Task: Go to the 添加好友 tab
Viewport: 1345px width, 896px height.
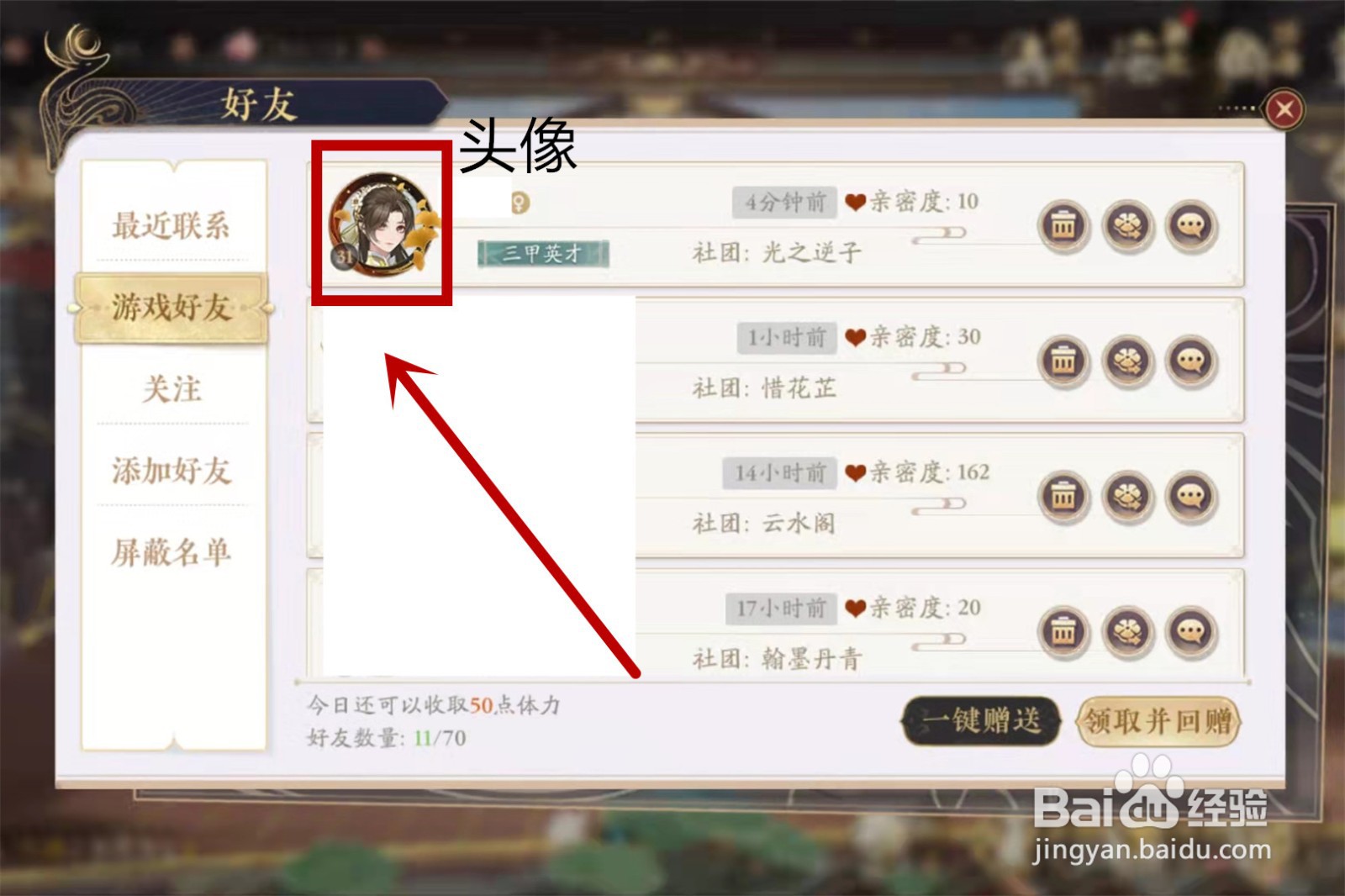Action: (171, 470)
